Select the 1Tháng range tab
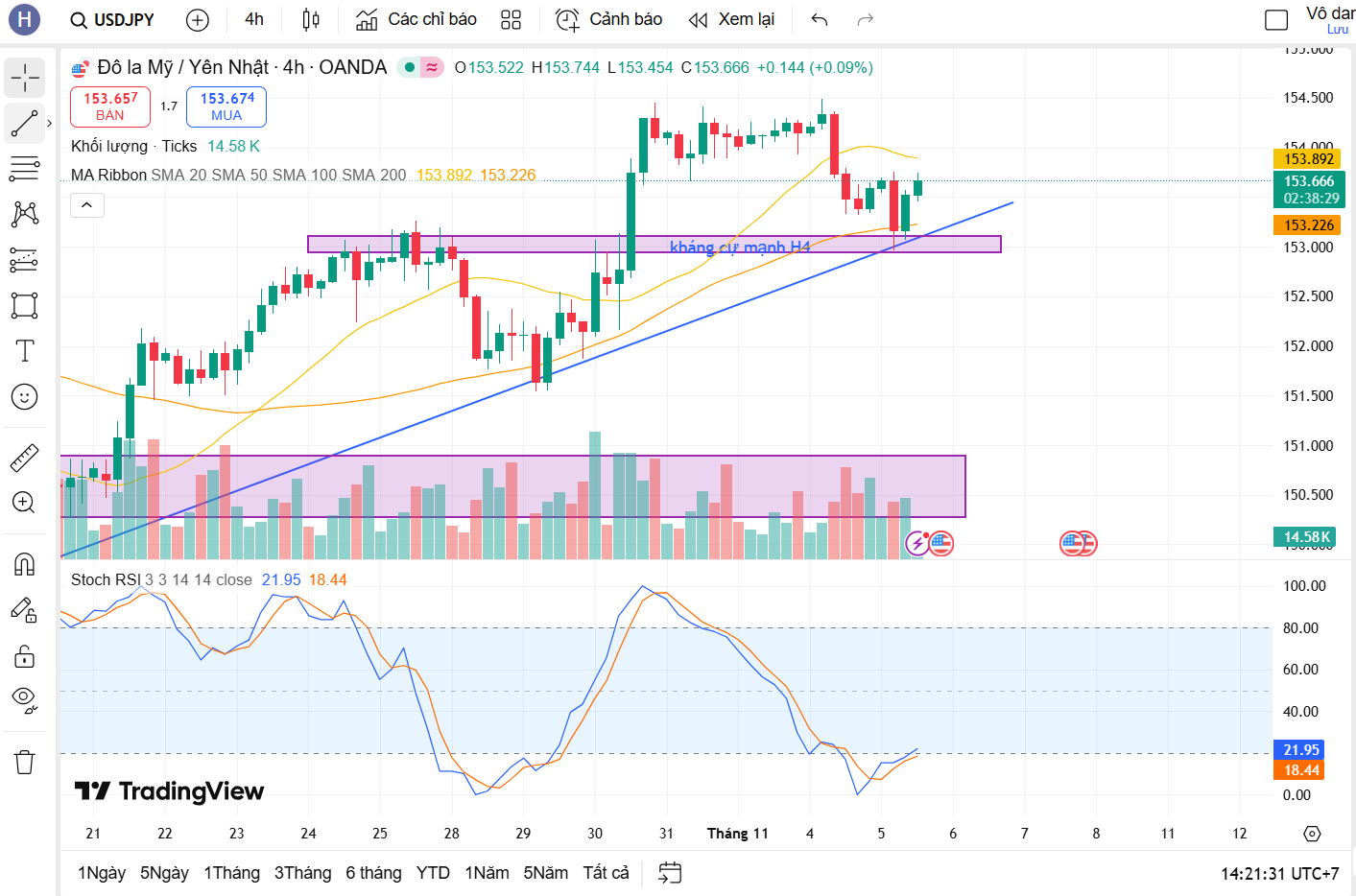Screen dimensions: 1356x896 [231, 873]
